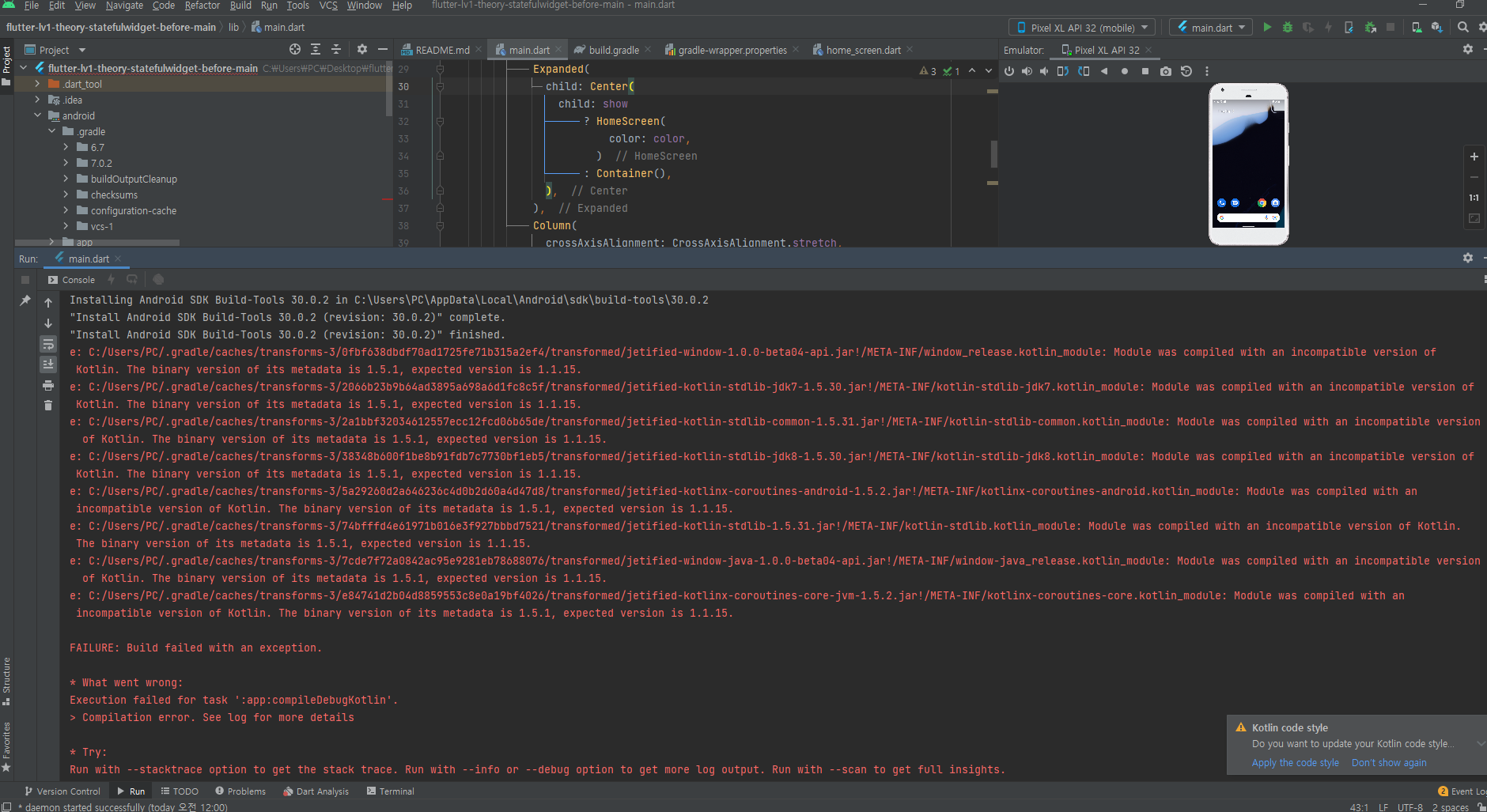Viewport: 1487px width, 812px height.
Task: Expand the 7.0.2 folder
Action: coord(66,163)
